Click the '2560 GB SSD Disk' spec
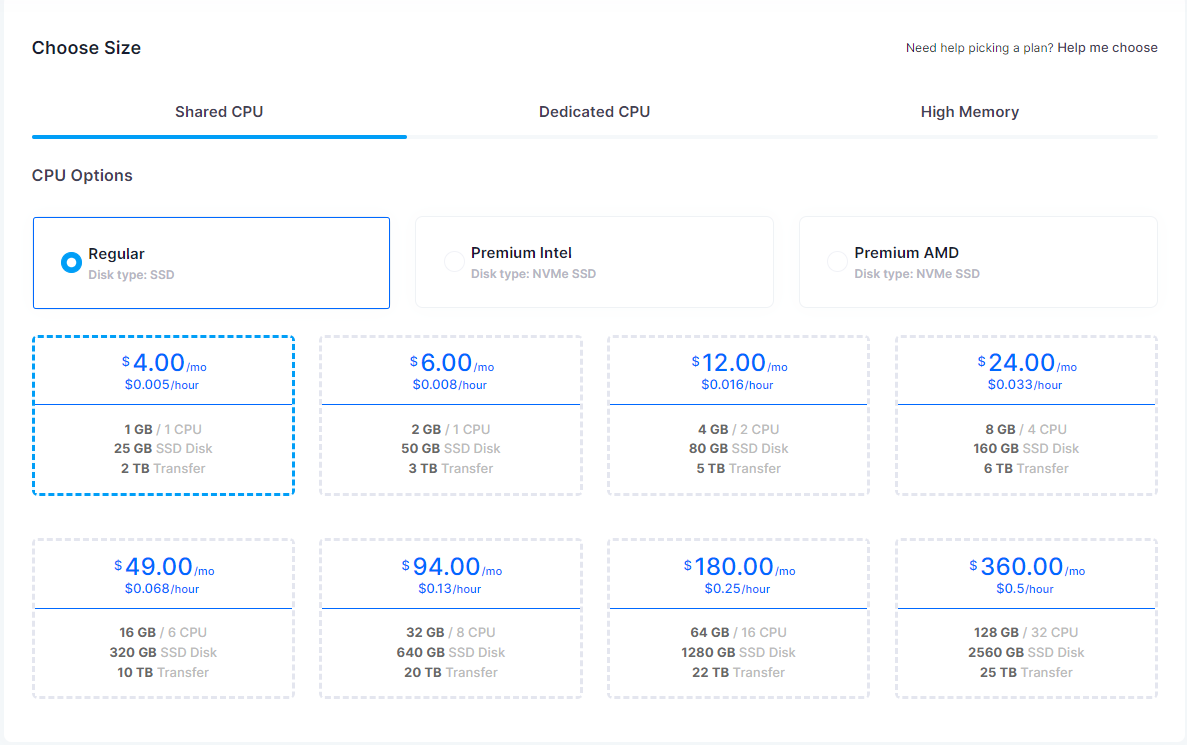Viewport: 1187px width, 745px height. point(1027,653)
